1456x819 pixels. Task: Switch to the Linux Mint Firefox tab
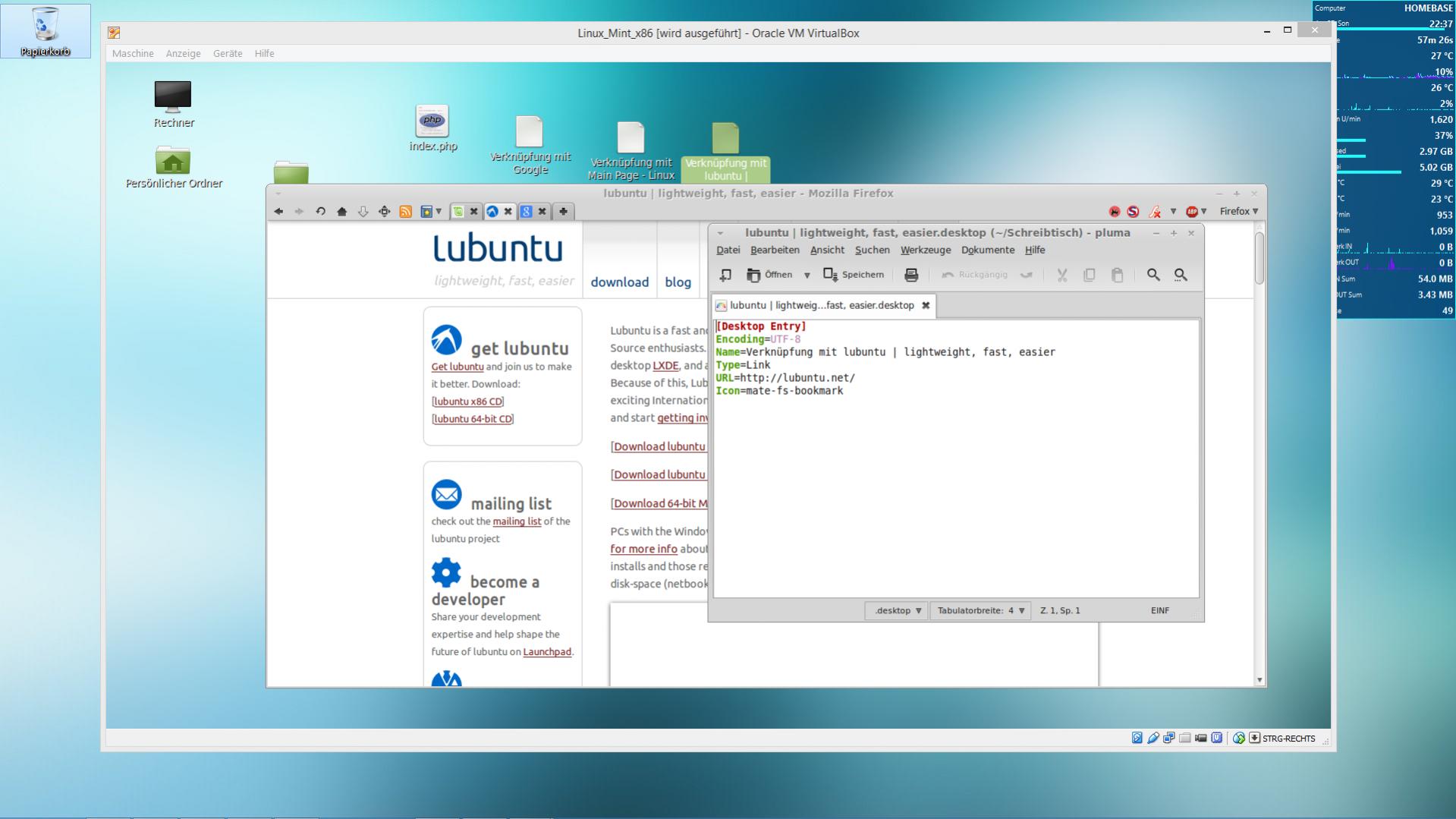pos(458,212)
